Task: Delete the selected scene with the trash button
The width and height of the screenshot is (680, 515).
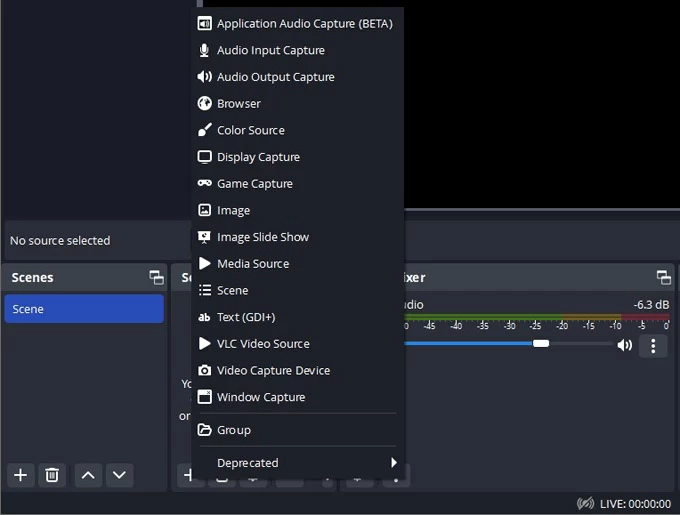Action: coord(52,475)
